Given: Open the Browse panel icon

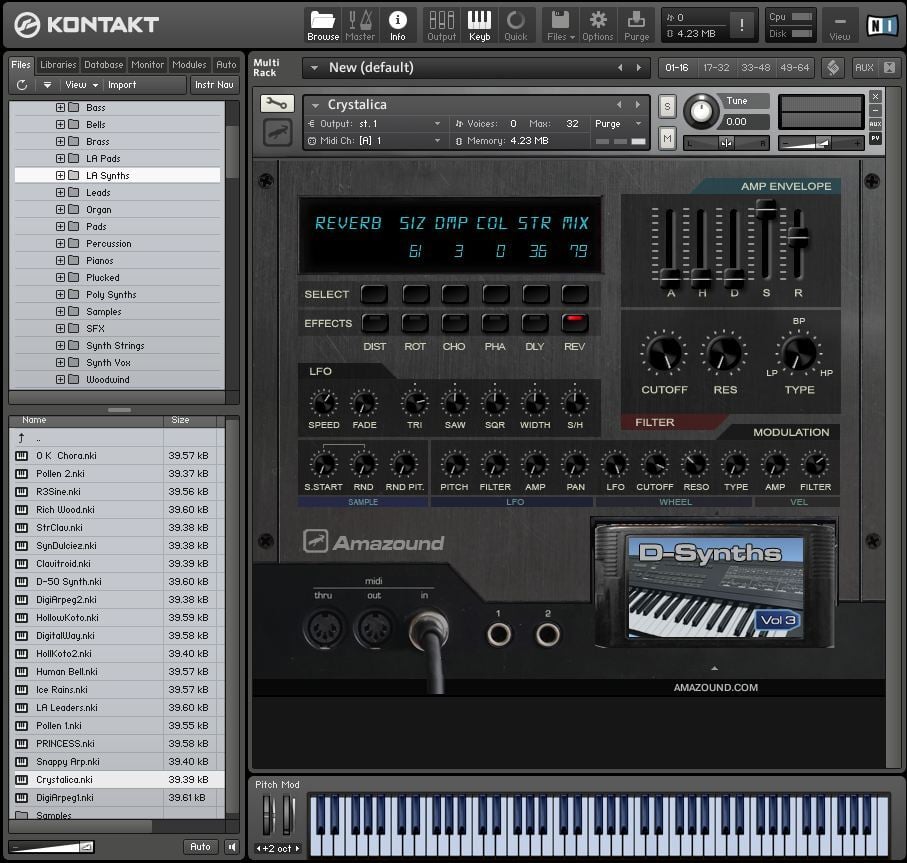Looking at the screenshot, I should 323,25.
